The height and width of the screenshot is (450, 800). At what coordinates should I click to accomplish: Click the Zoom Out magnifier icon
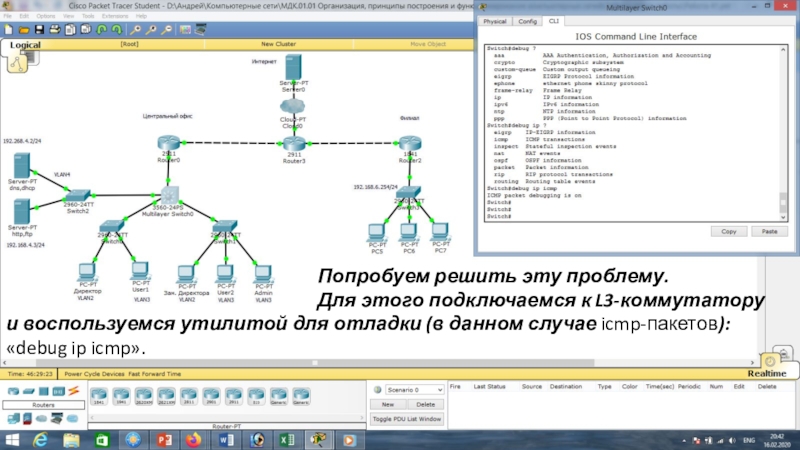[166, 30]
